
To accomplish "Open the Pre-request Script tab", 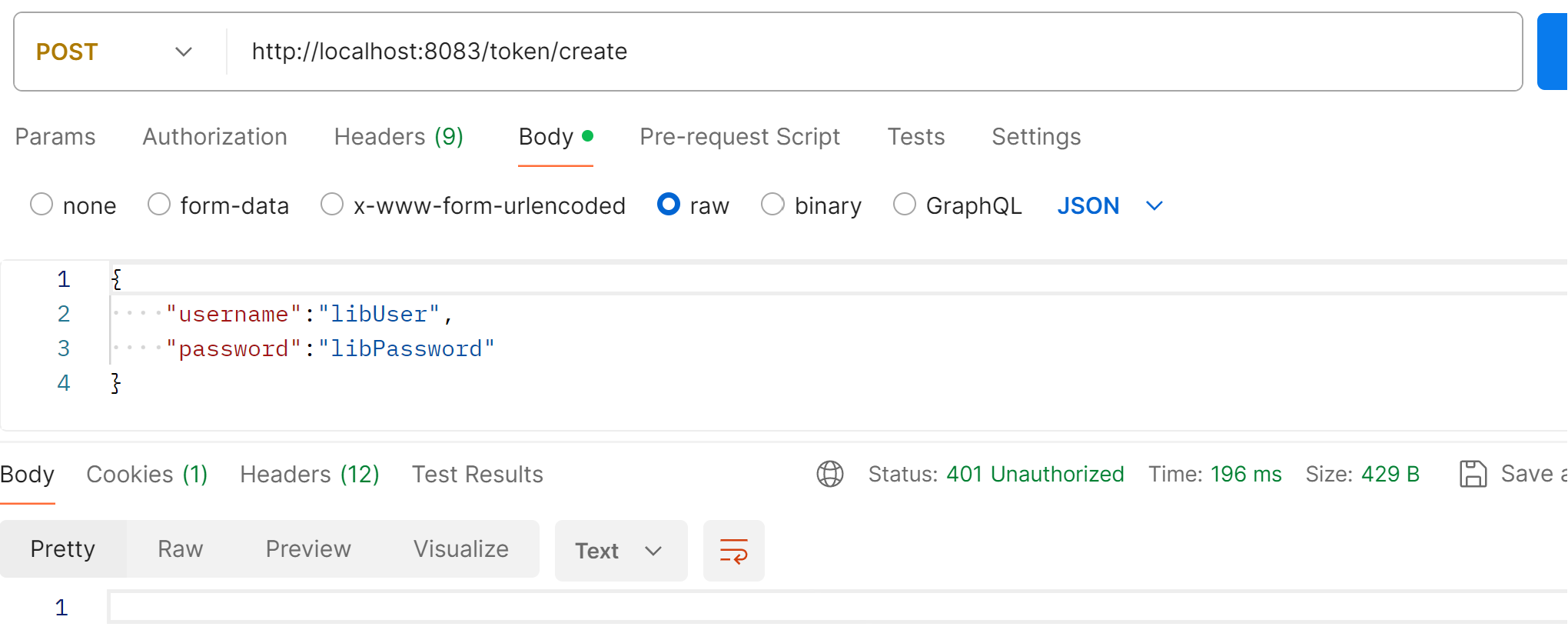I will [x=739, y=137].
